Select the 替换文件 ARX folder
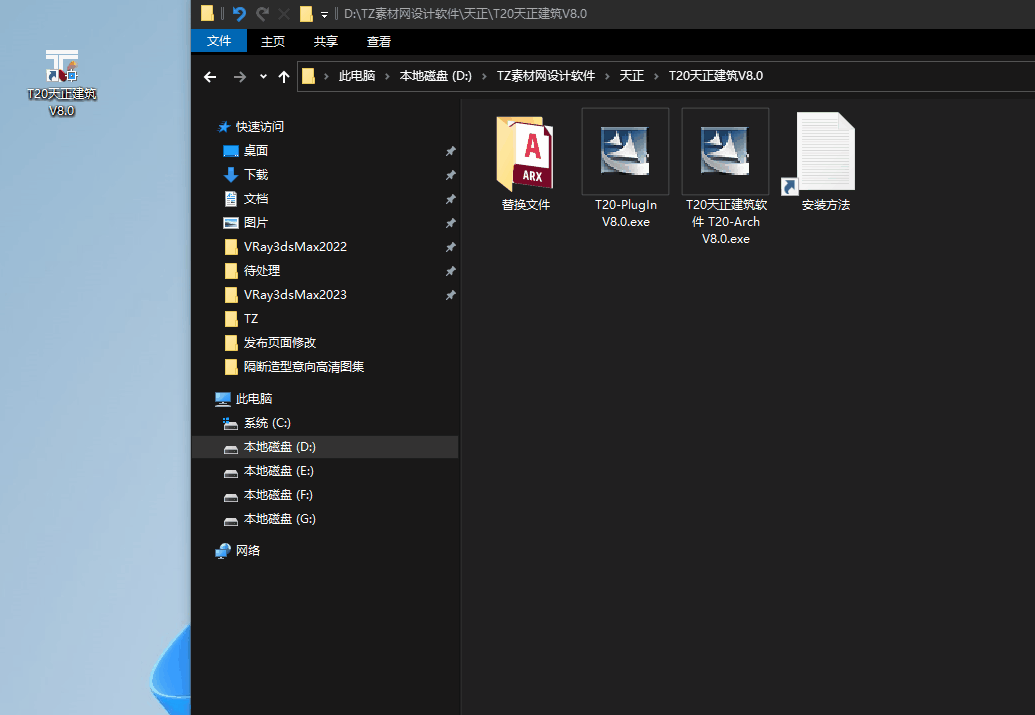The height and width of the screenshot is (715, 1035). coord(525,162)
